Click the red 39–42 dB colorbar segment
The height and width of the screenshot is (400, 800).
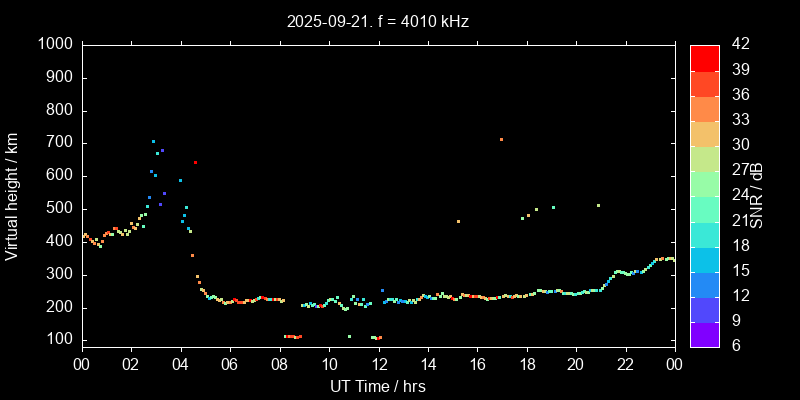[x=705, y=57]
